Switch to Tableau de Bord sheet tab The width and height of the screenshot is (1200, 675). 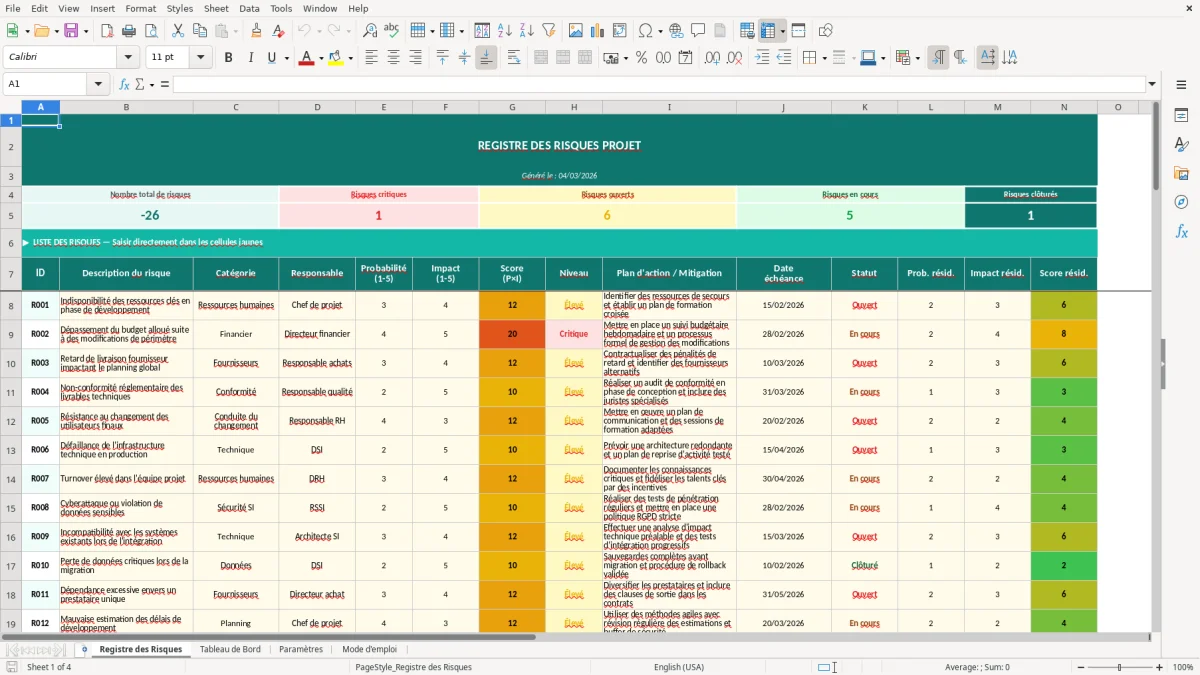coord(230,649)
